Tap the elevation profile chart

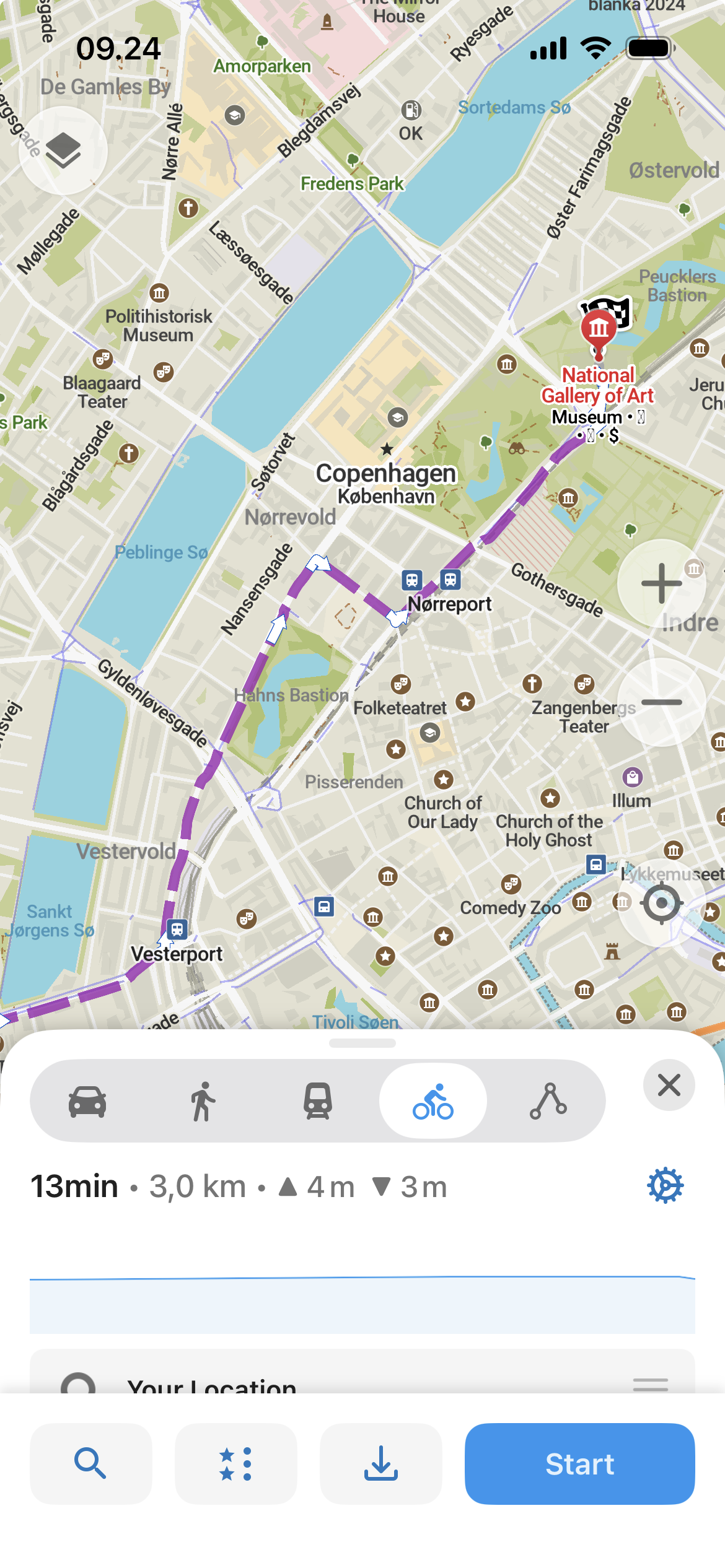click(x=362, y=1304)
